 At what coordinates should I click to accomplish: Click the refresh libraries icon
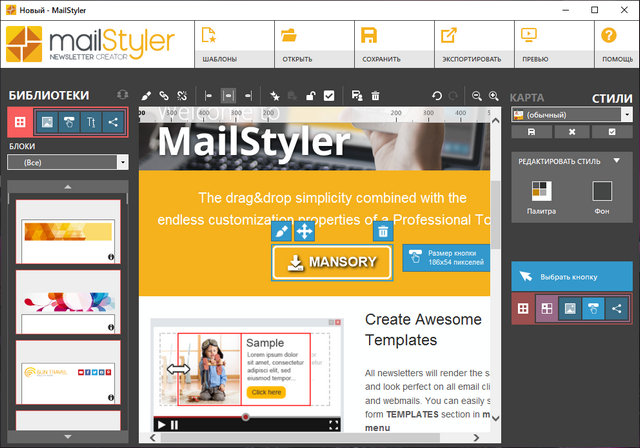pos(122,95)
